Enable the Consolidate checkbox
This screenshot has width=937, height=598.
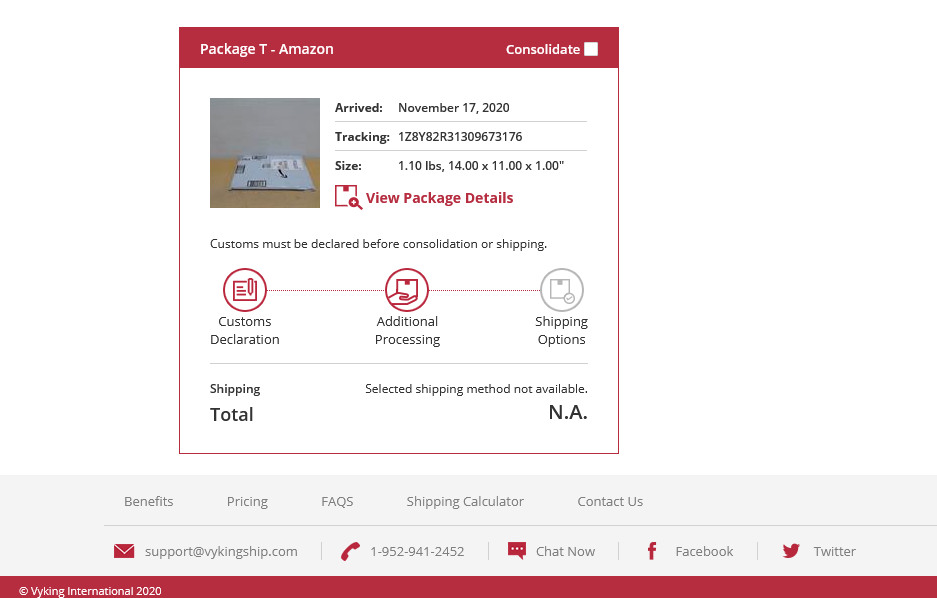(591, 49)
